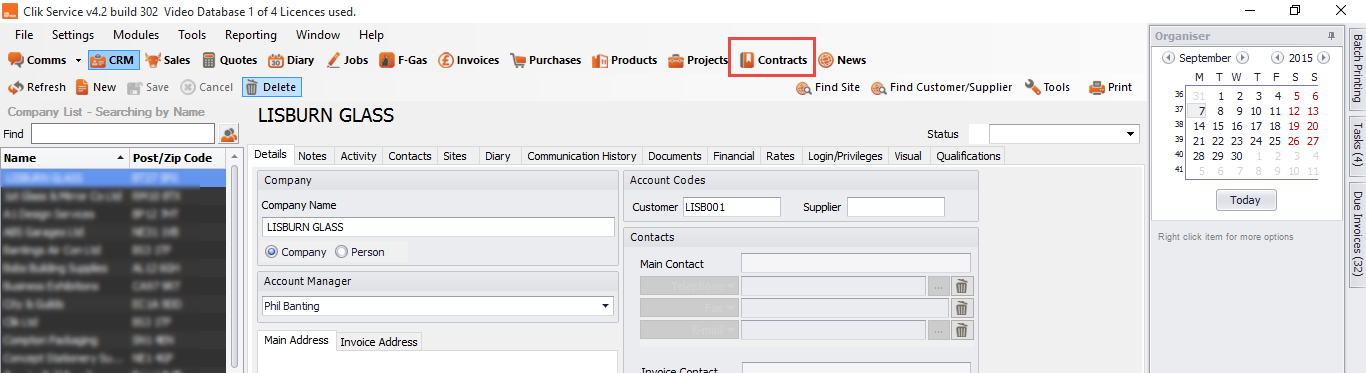Go to next year in Organiser
Viewport: 1366px width, 373px height.
coord(1324,58)
